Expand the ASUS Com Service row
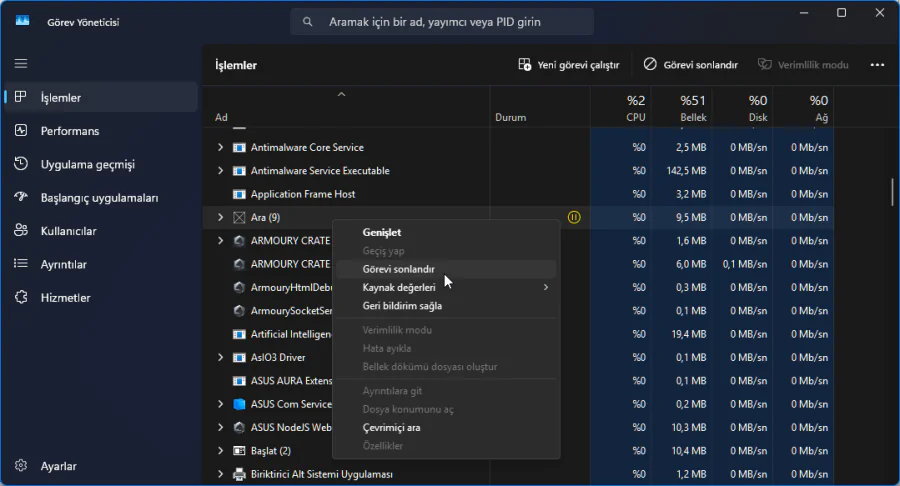 pyautogui.click(x=220, y=404)
